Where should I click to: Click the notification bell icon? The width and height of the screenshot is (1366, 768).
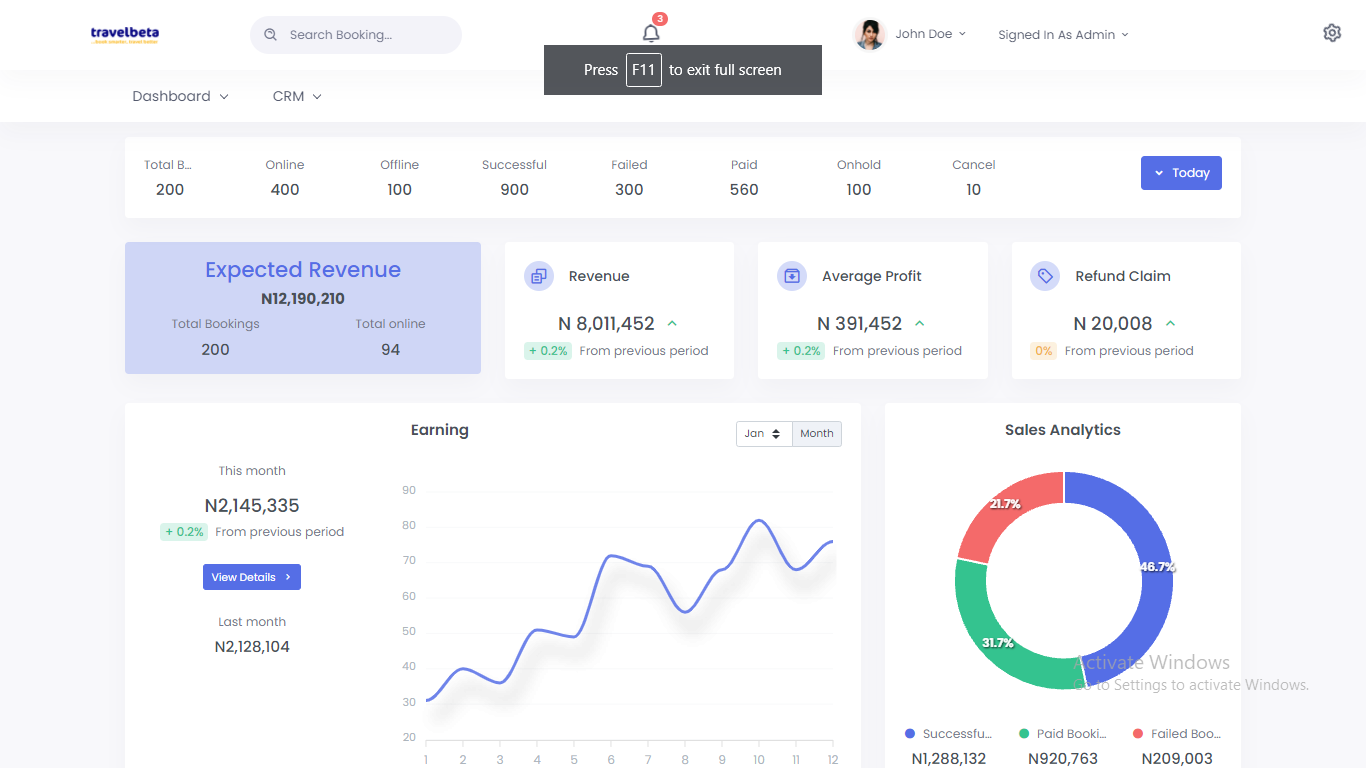click(x=651, y=33)
